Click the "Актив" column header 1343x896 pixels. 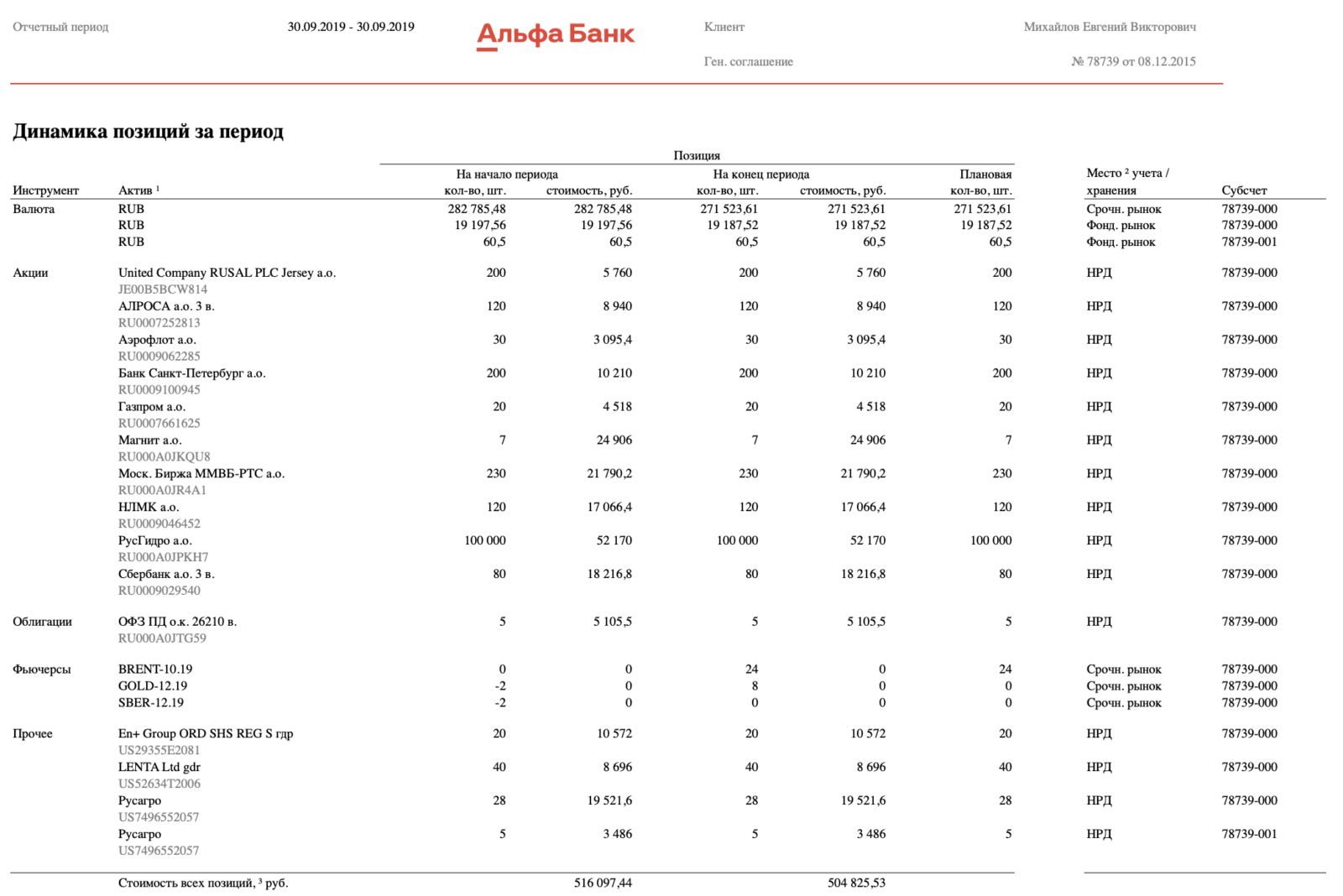point(138,190)
